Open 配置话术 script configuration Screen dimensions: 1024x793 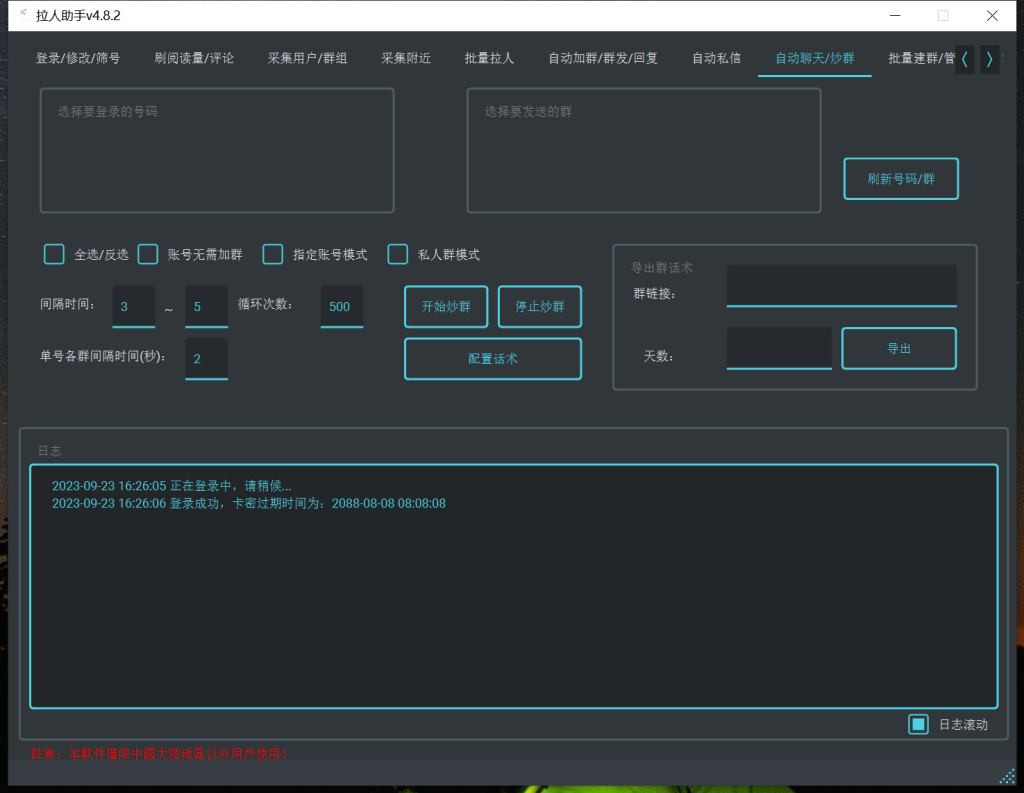pyautogui.click(x=492, y=358)
